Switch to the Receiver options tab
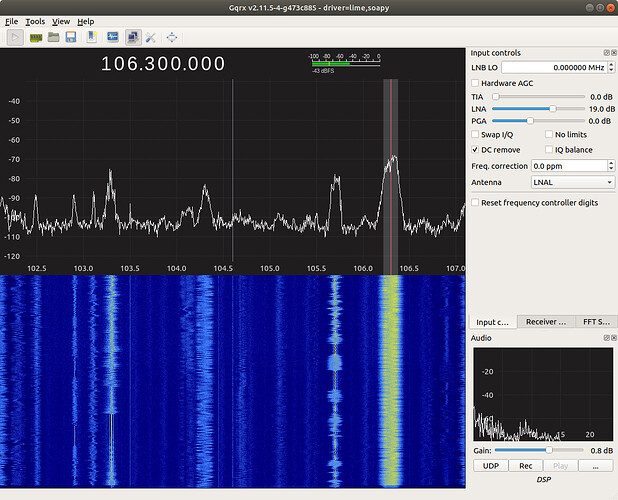Screen dimensions: 618x500 tap(546, 322)
